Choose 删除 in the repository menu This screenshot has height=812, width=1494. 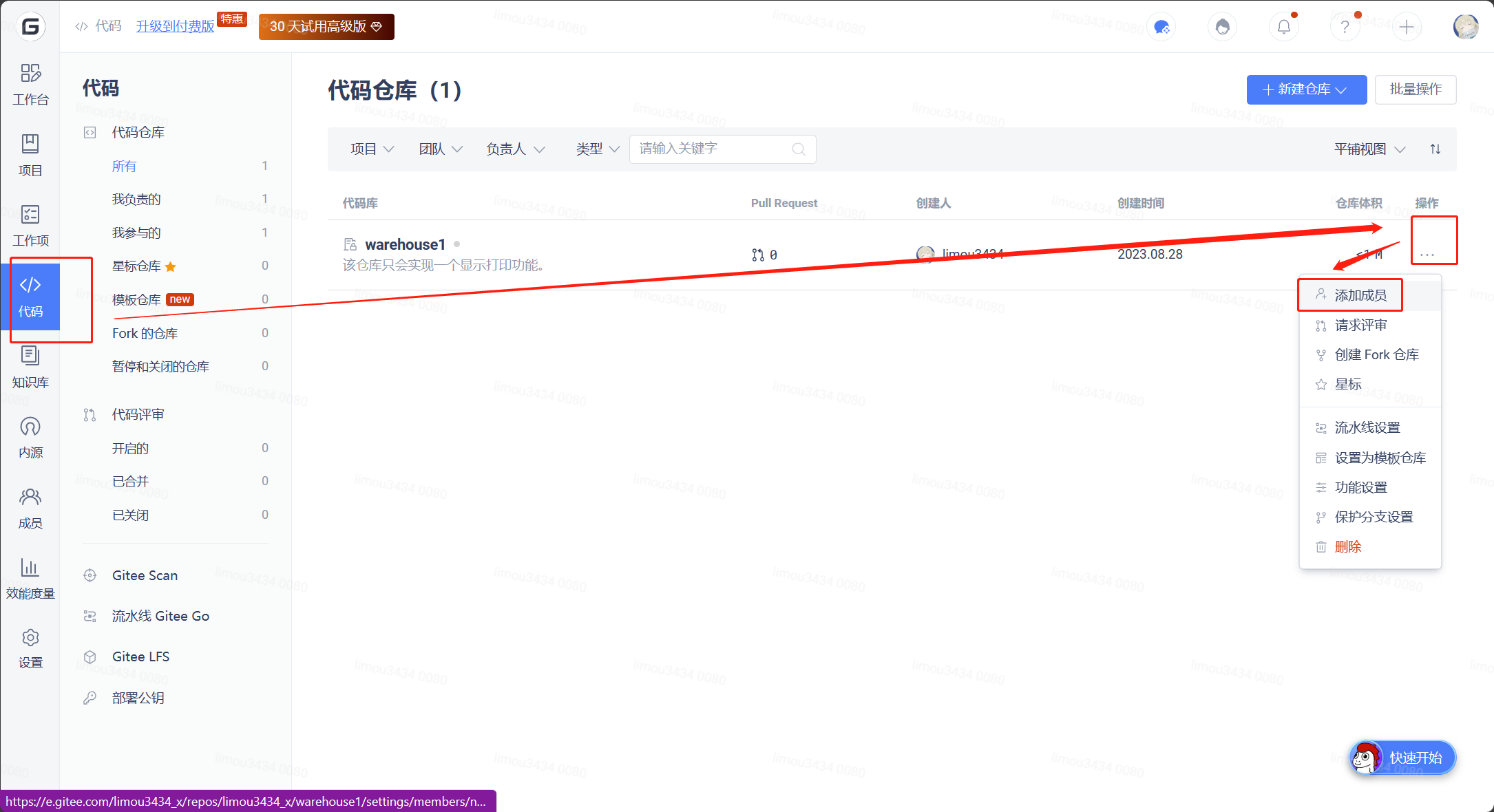[1347, 546]
